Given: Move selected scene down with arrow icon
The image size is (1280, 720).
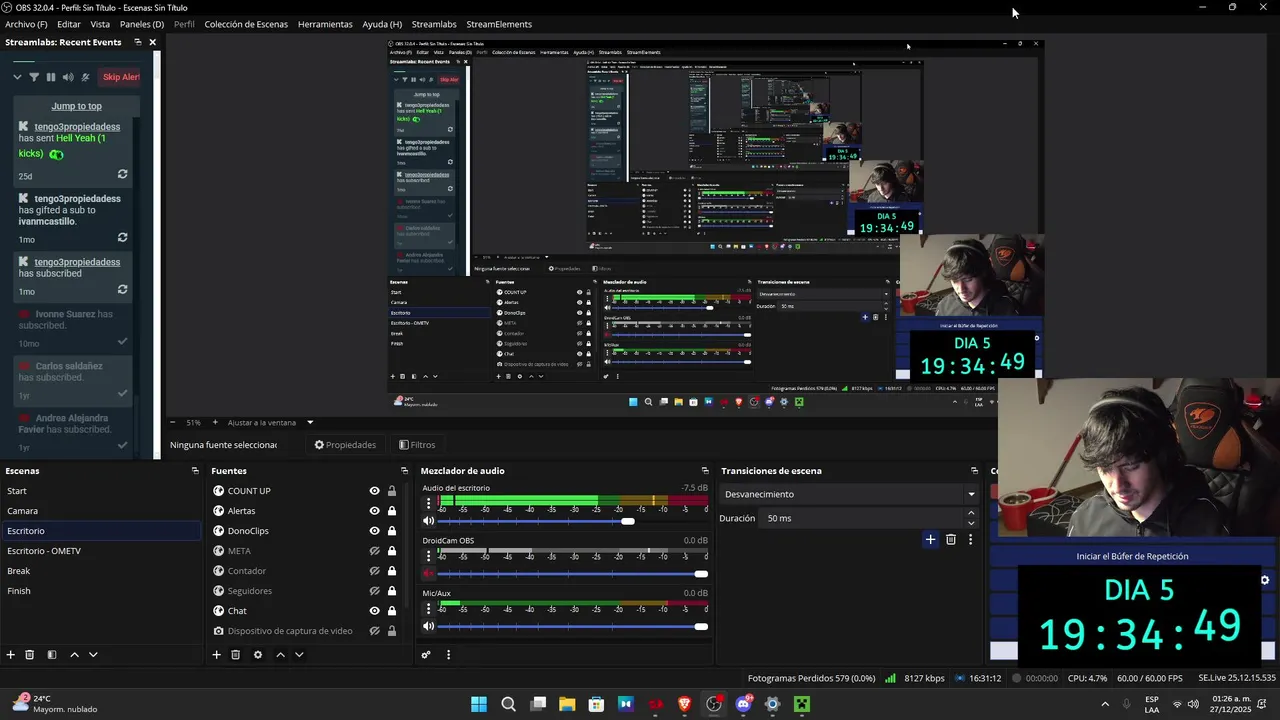Looking at the screenshot, I should tap(93, 655).
